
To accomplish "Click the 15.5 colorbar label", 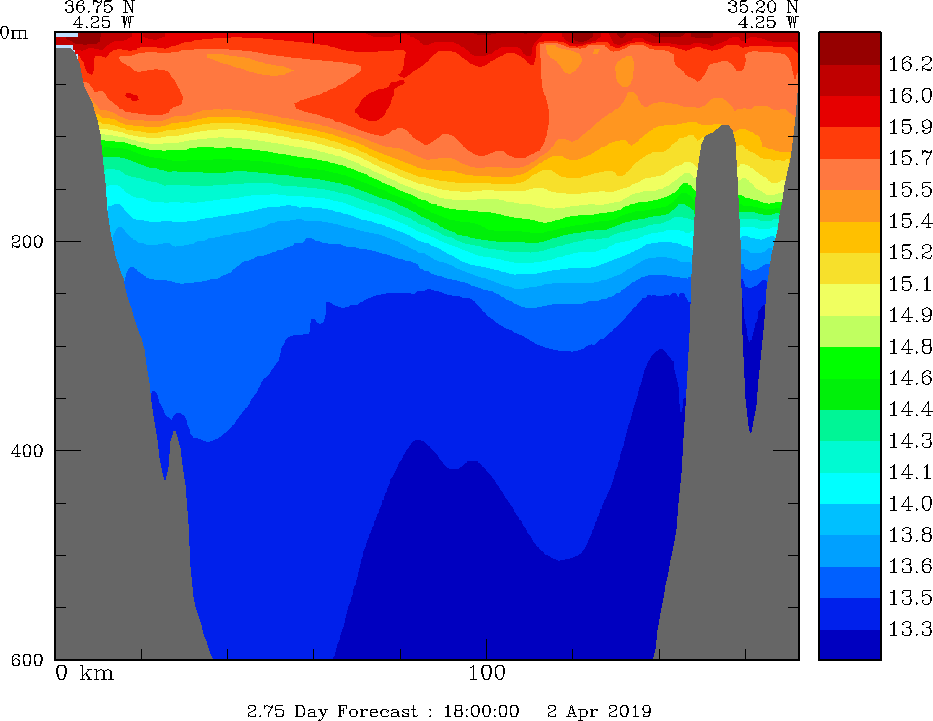I will click(910, 190).
